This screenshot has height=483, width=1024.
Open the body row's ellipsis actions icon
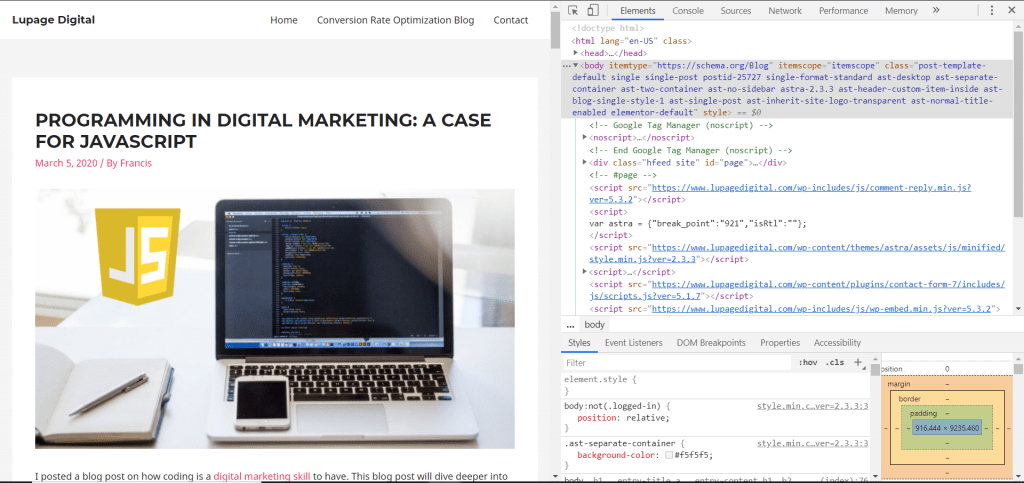coord(566,66)
